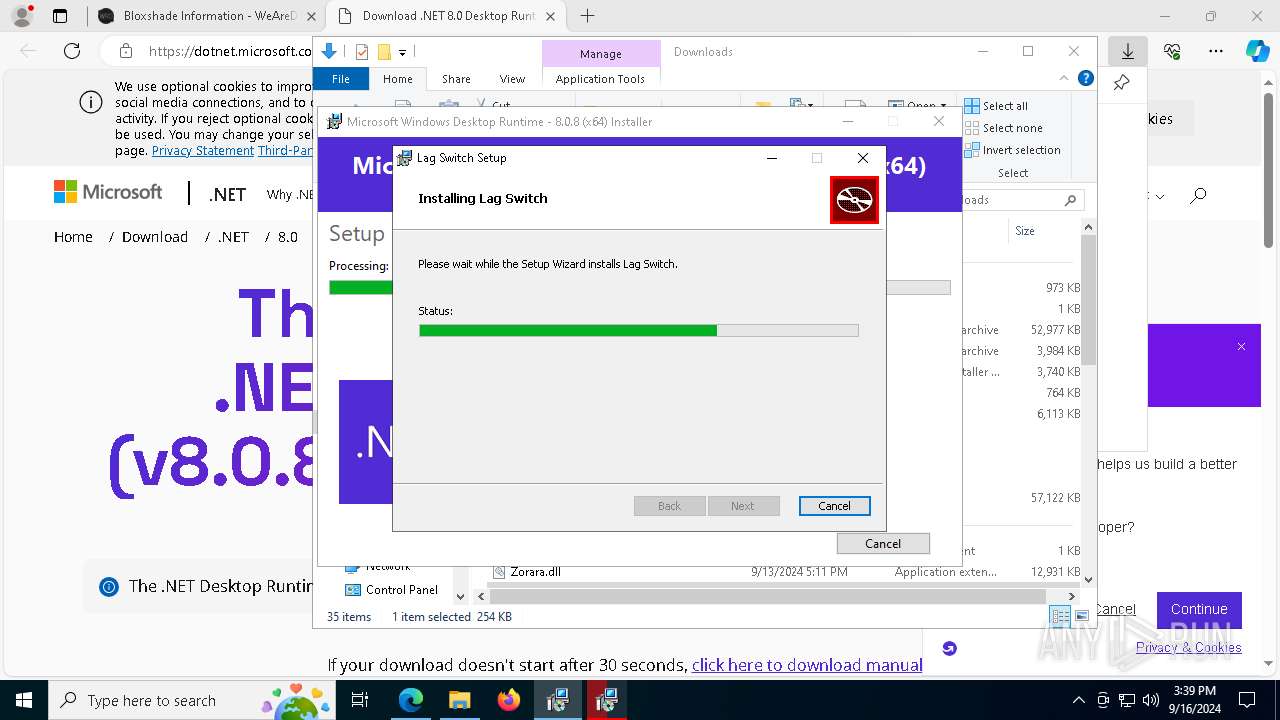Switch to the Bloxshade Information tab
Image resolution: width=1280 pixels, height=720 pixels.
coord(207,16)
